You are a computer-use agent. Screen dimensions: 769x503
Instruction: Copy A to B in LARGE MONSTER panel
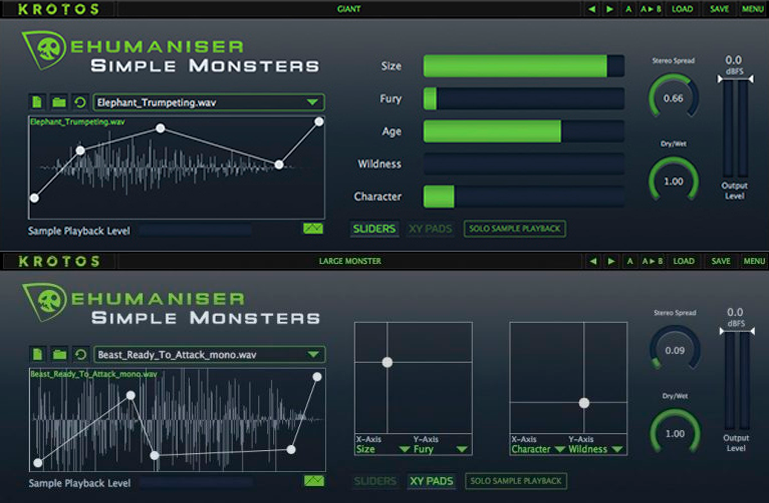click(652, 261)
